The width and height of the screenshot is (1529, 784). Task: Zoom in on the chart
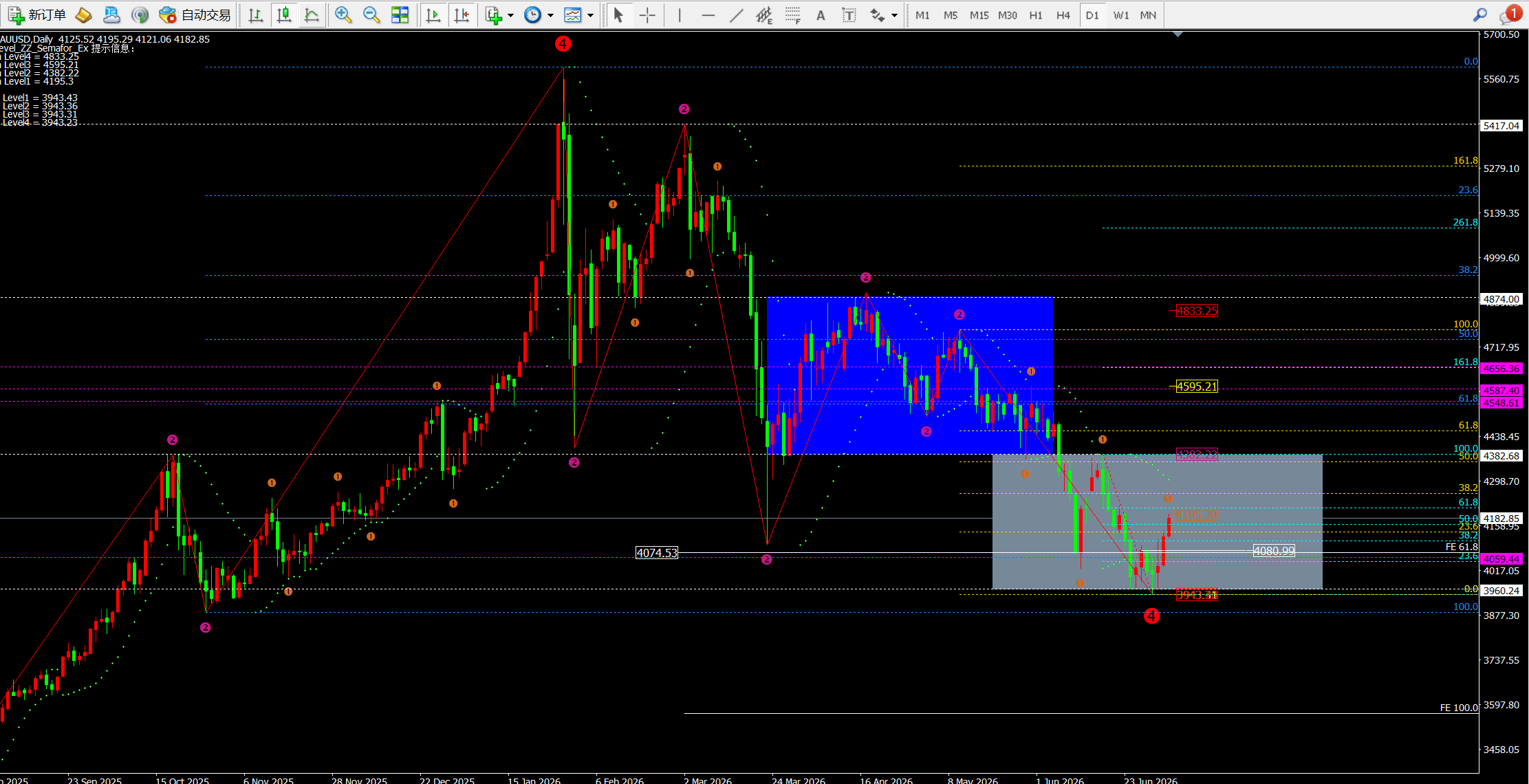pyautogui.click(x=343, y=15)
